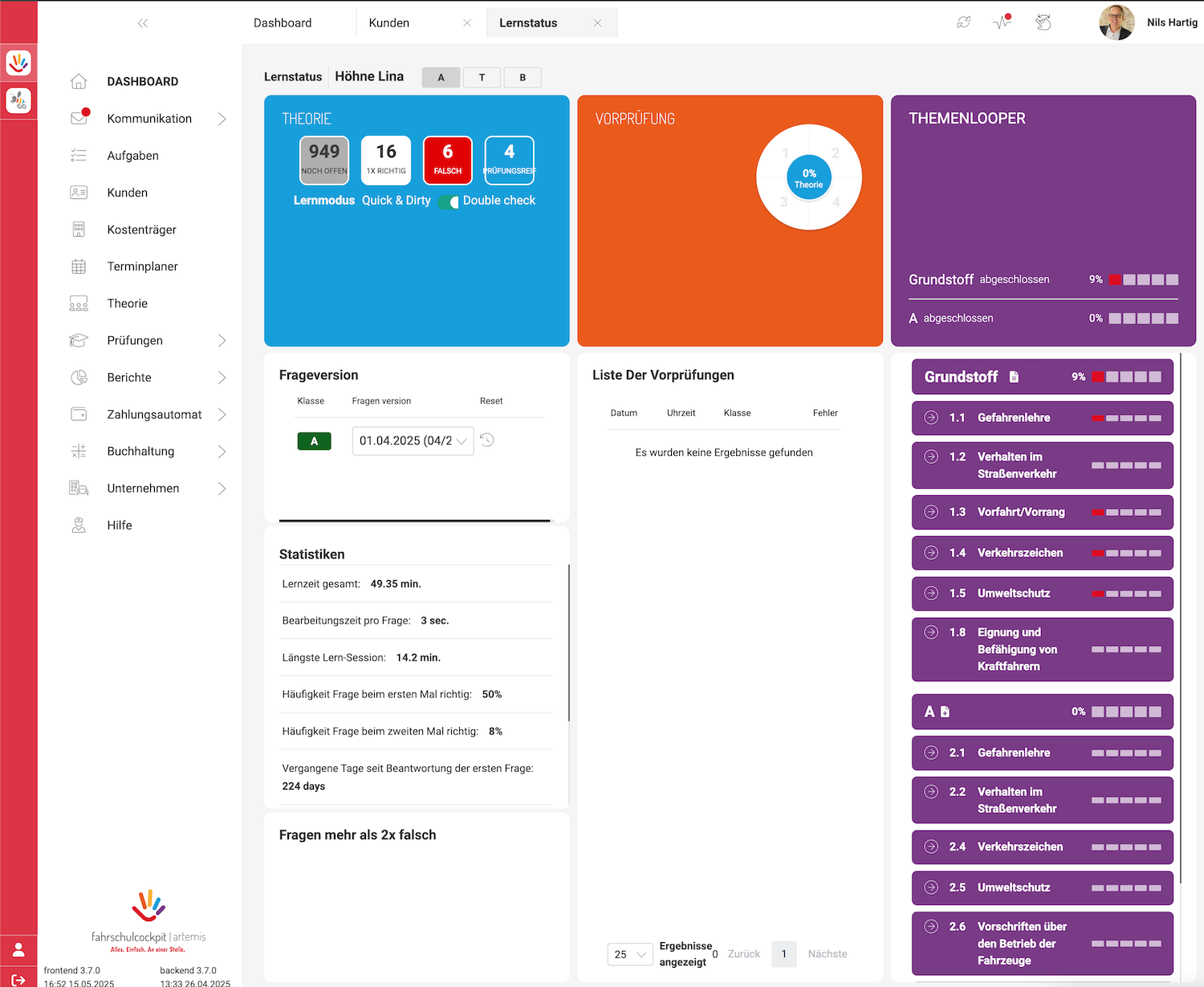The width and height of the screenshot is (1204, 987).
Task: Open the 25 results per page dropdown
Action: click(629, 954)
